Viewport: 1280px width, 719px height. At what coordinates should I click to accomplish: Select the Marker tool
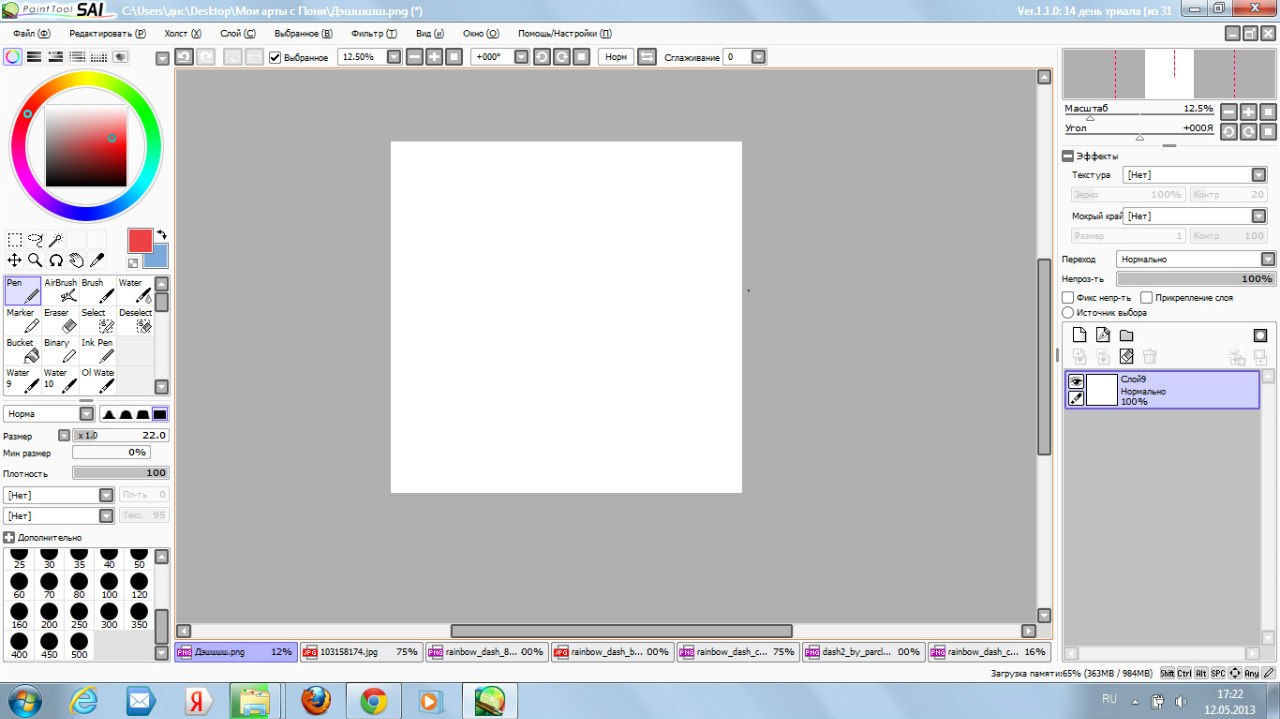click(24, 320)
